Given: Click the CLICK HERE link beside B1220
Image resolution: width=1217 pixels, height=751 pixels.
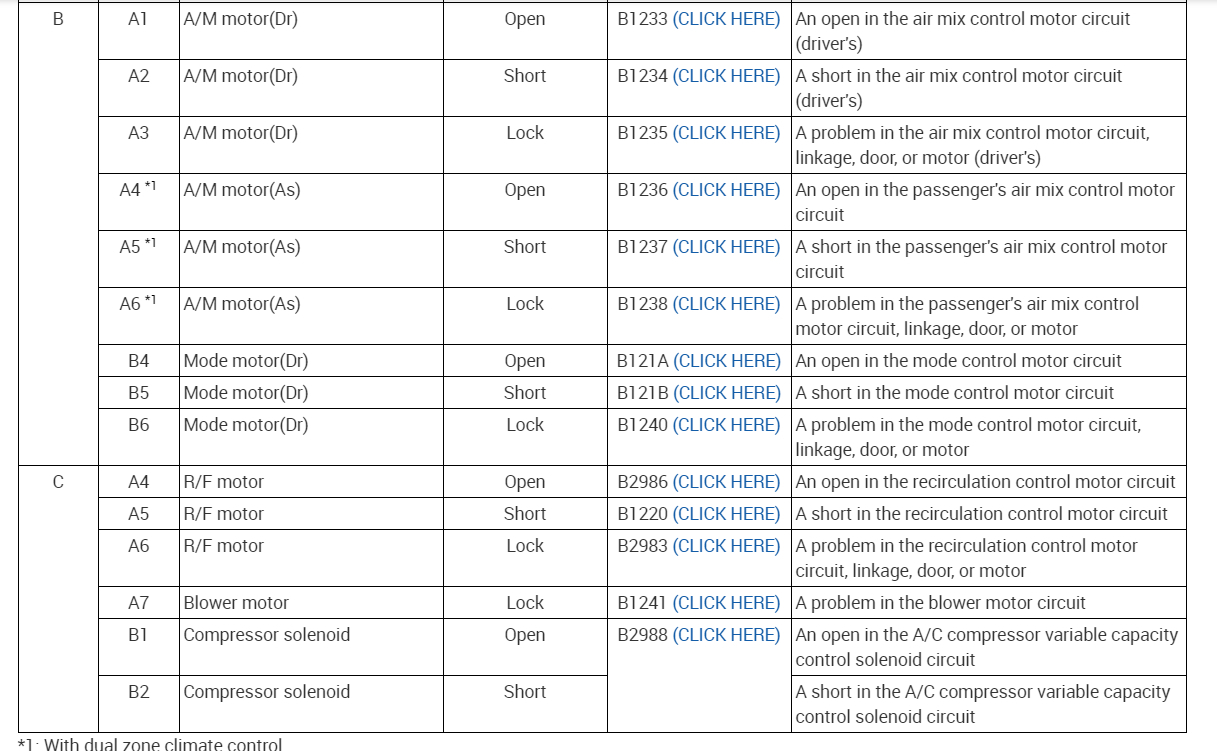Looking at the screenshot, I should click(726, 514).
